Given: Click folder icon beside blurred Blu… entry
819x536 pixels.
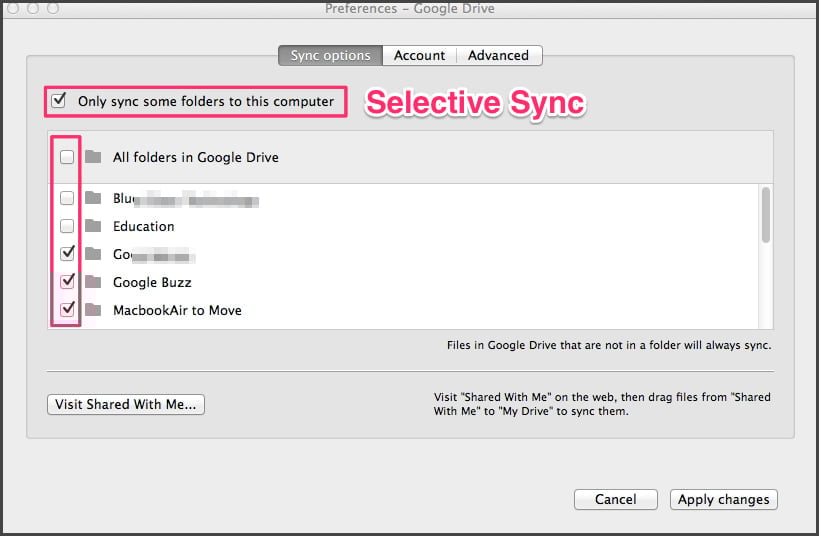Looking at the screenshot, I should tap(93, 197).
